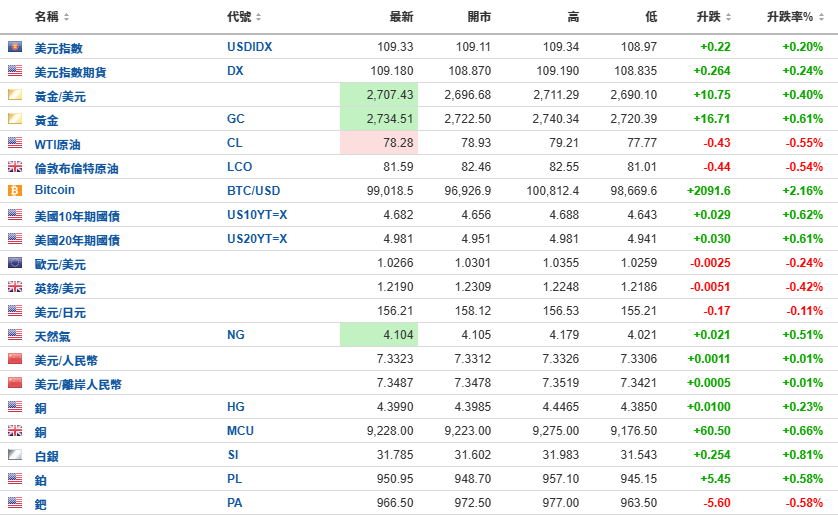Click the silver icon beside 白銀
The height and width of the screenshot is (515, 838).
14,455
